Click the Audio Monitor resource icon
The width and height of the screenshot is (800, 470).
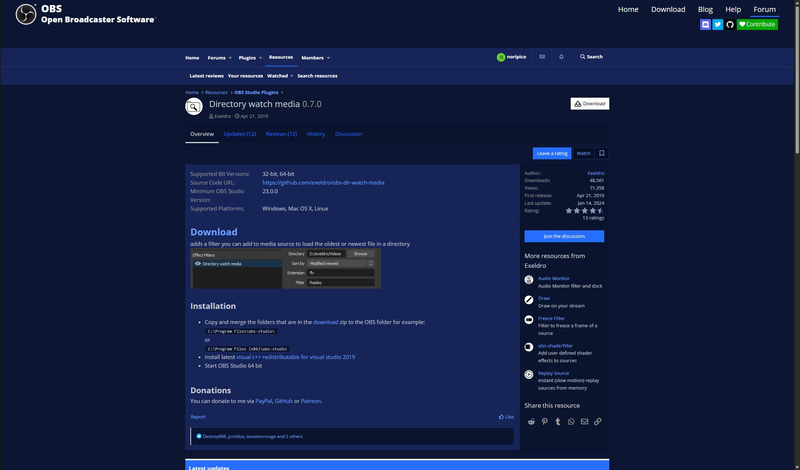(x=529, y=279)
